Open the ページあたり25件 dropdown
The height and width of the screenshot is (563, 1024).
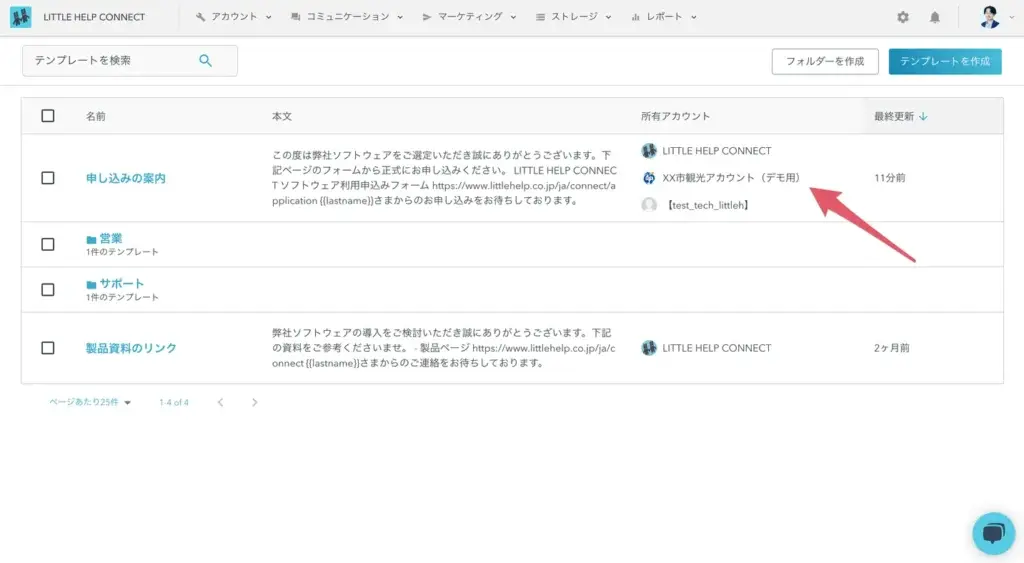coord(90,402)
